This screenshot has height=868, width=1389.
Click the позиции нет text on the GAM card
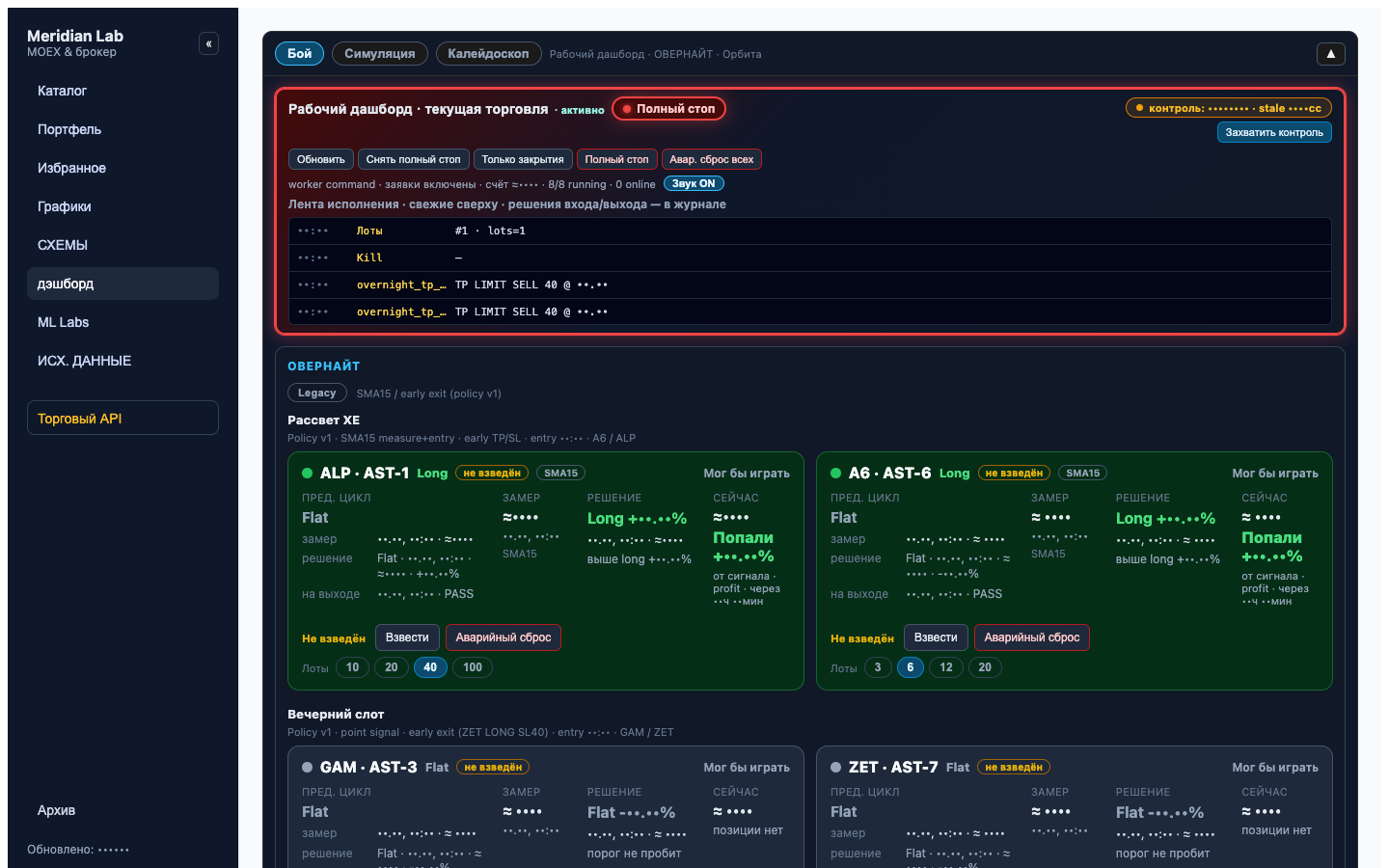coord(748,830)
